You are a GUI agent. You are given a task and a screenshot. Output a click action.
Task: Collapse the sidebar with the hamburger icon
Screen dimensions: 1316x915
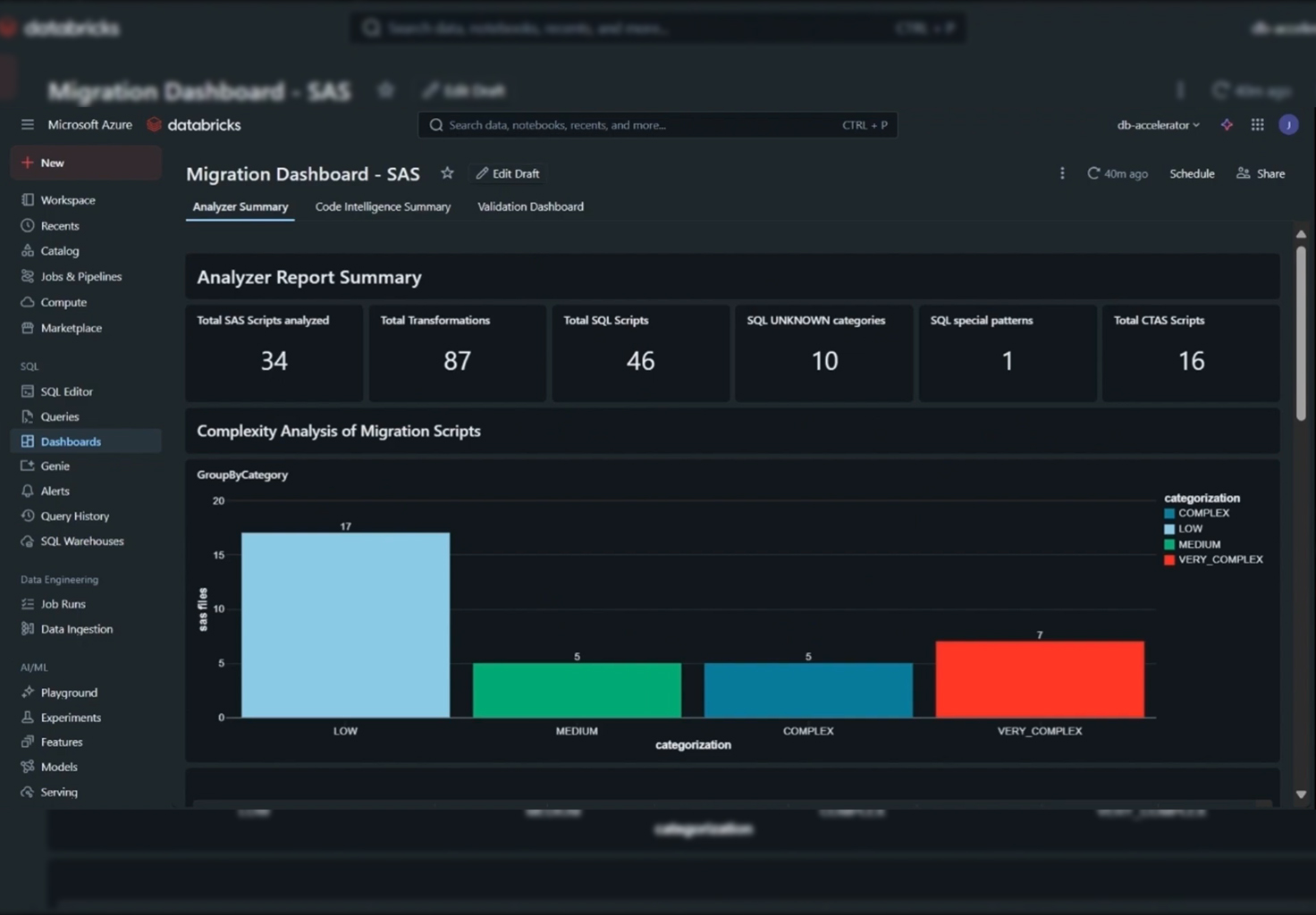point(27,124)
